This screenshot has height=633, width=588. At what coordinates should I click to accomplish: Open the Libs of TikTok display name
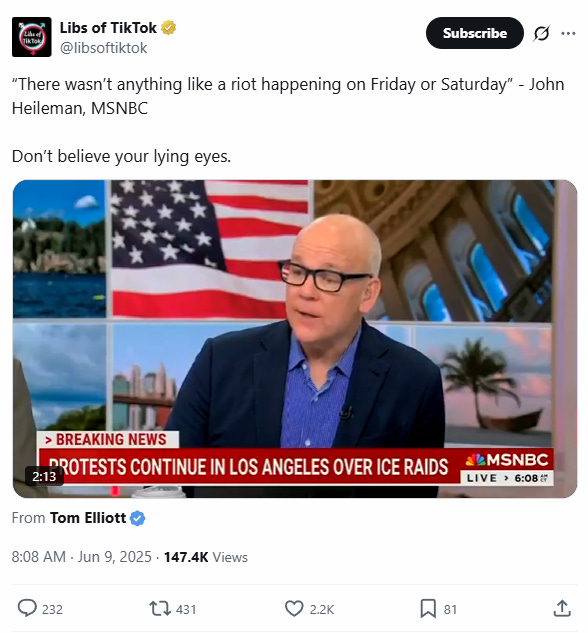pyautogui.click(x=108, y=28)
